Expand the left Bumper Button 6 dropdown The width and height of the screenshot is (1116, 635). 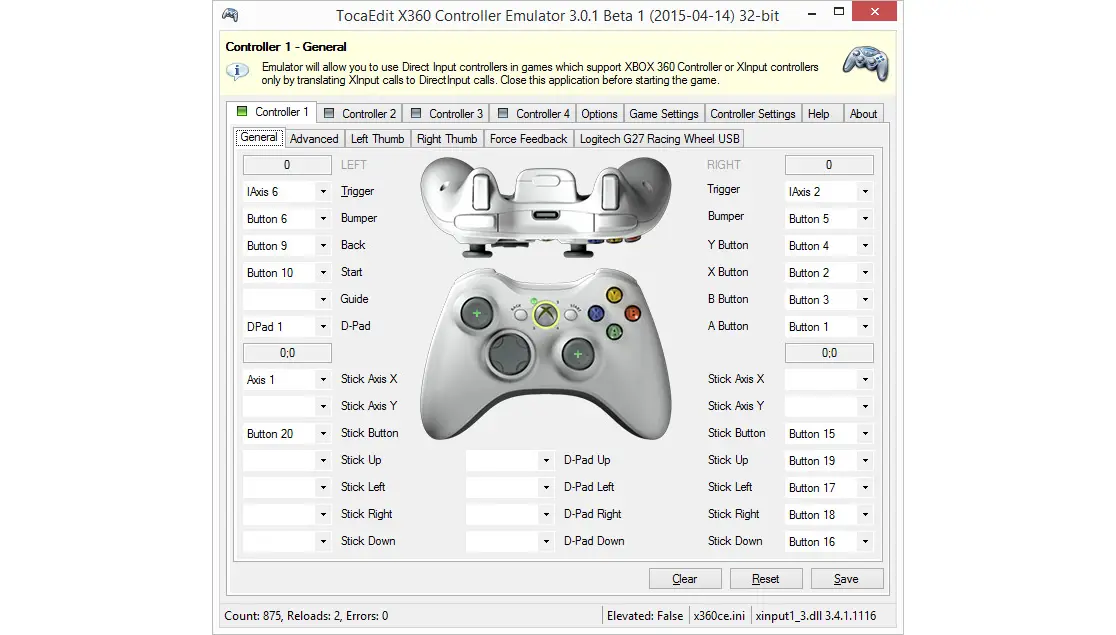point(323,219)
